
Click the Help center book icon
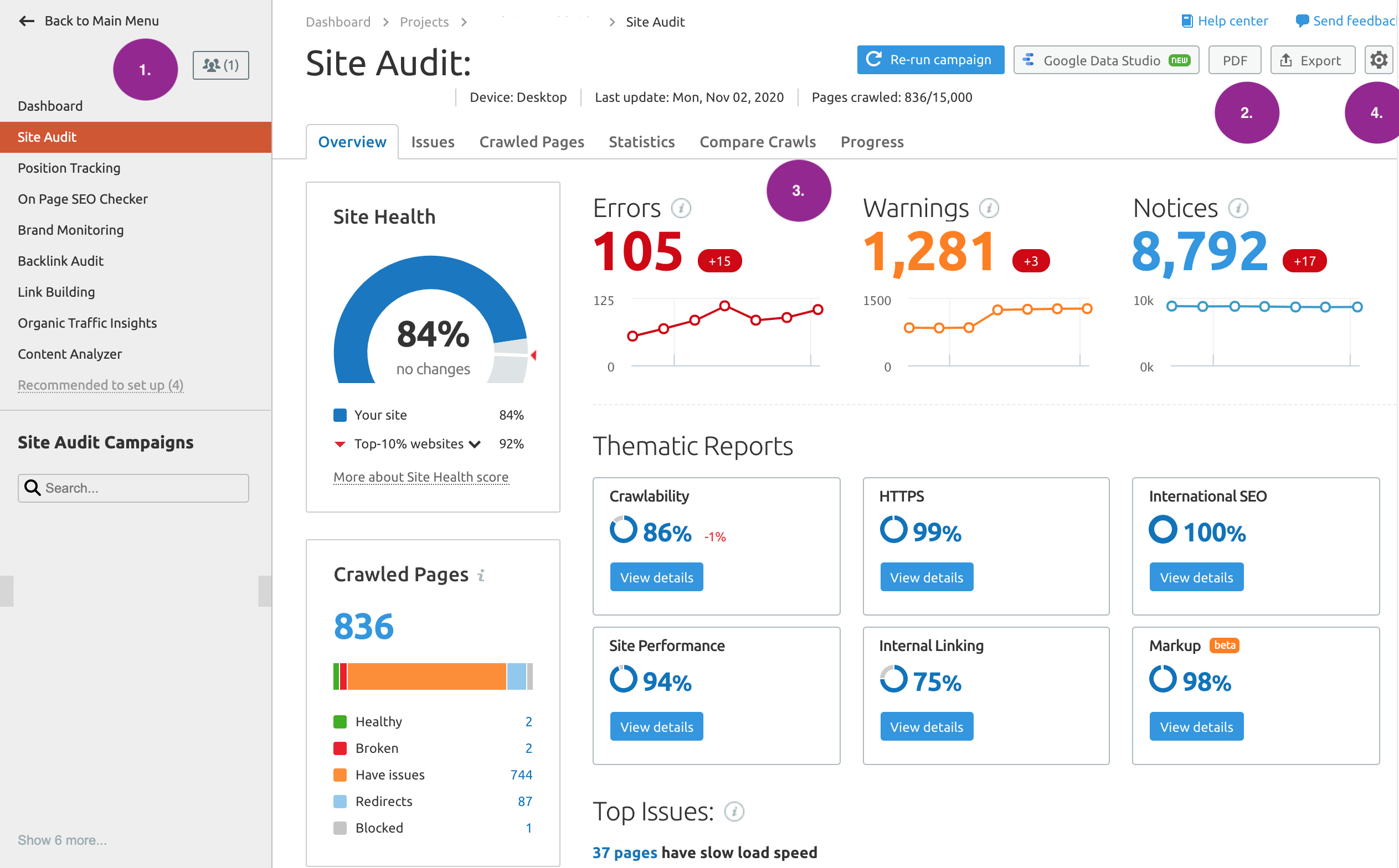(x=1187, y=21)
